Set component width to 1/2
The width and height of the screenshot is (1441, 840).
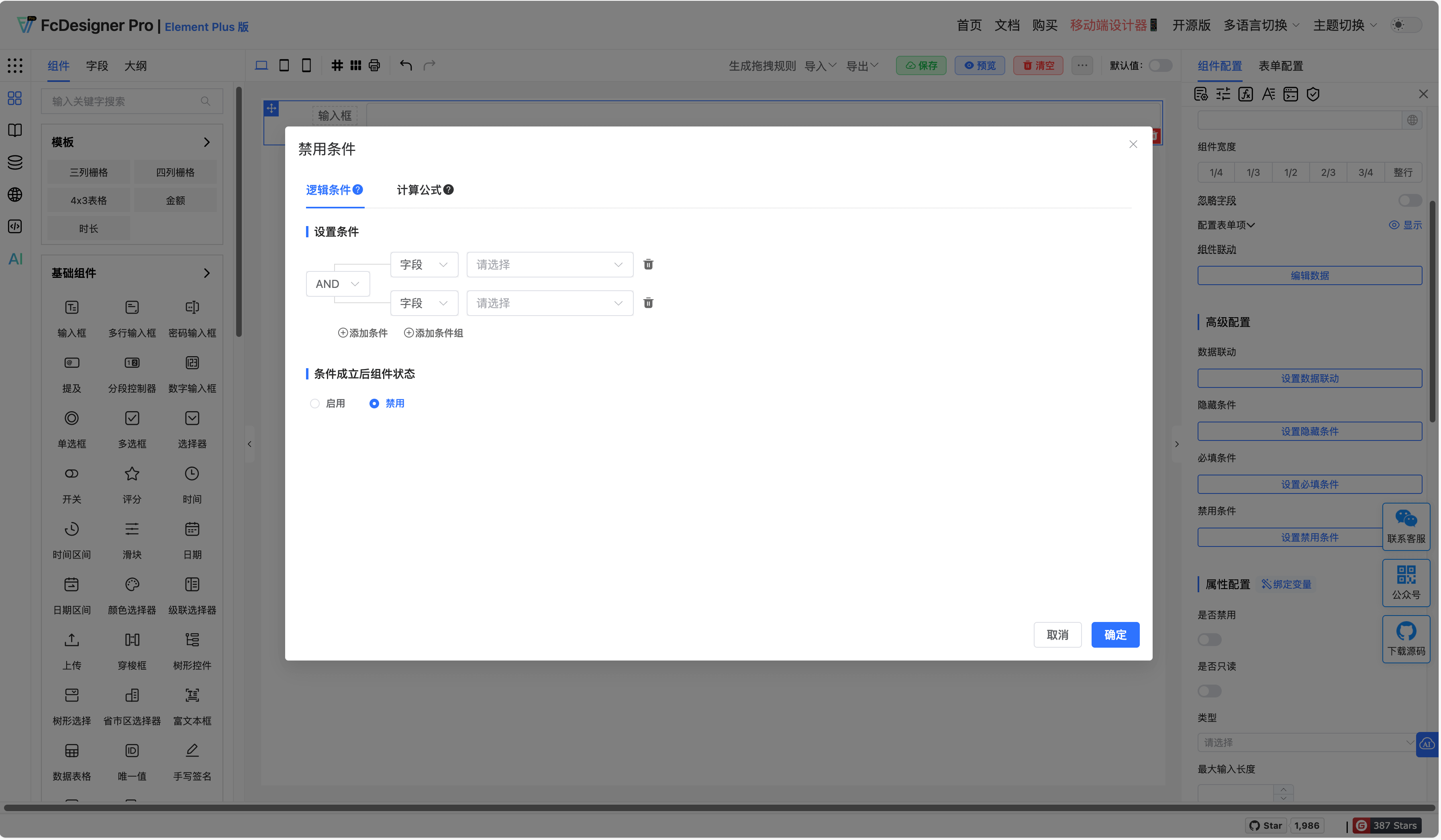point(1291,172)
